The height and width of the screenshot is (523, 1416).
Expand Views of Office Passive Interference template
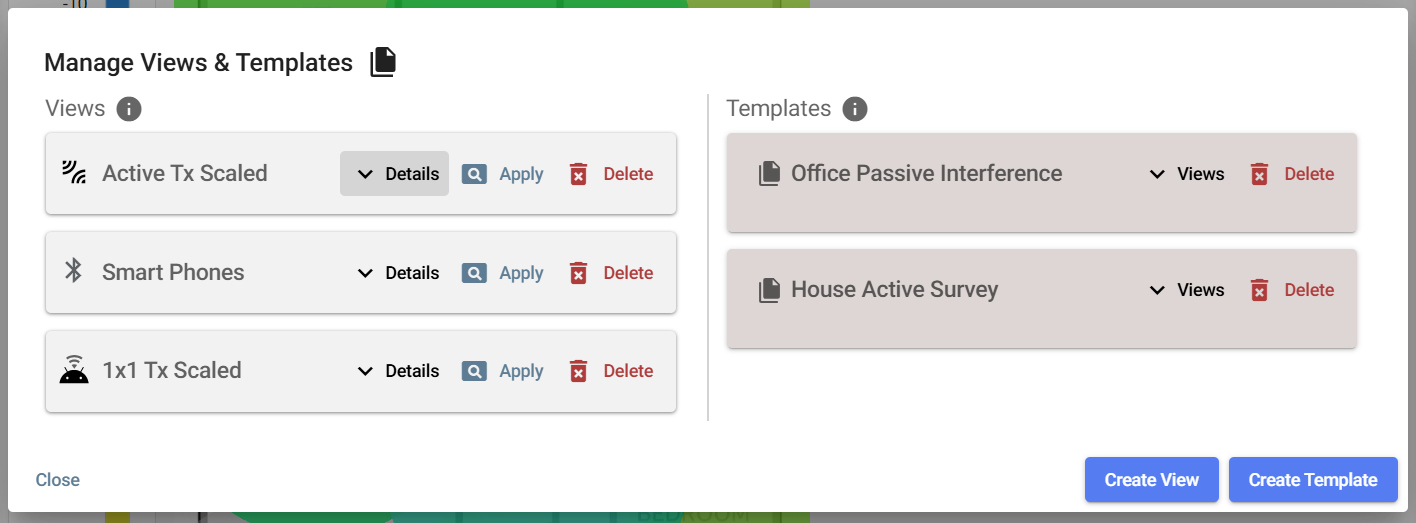click(1186, 174)
